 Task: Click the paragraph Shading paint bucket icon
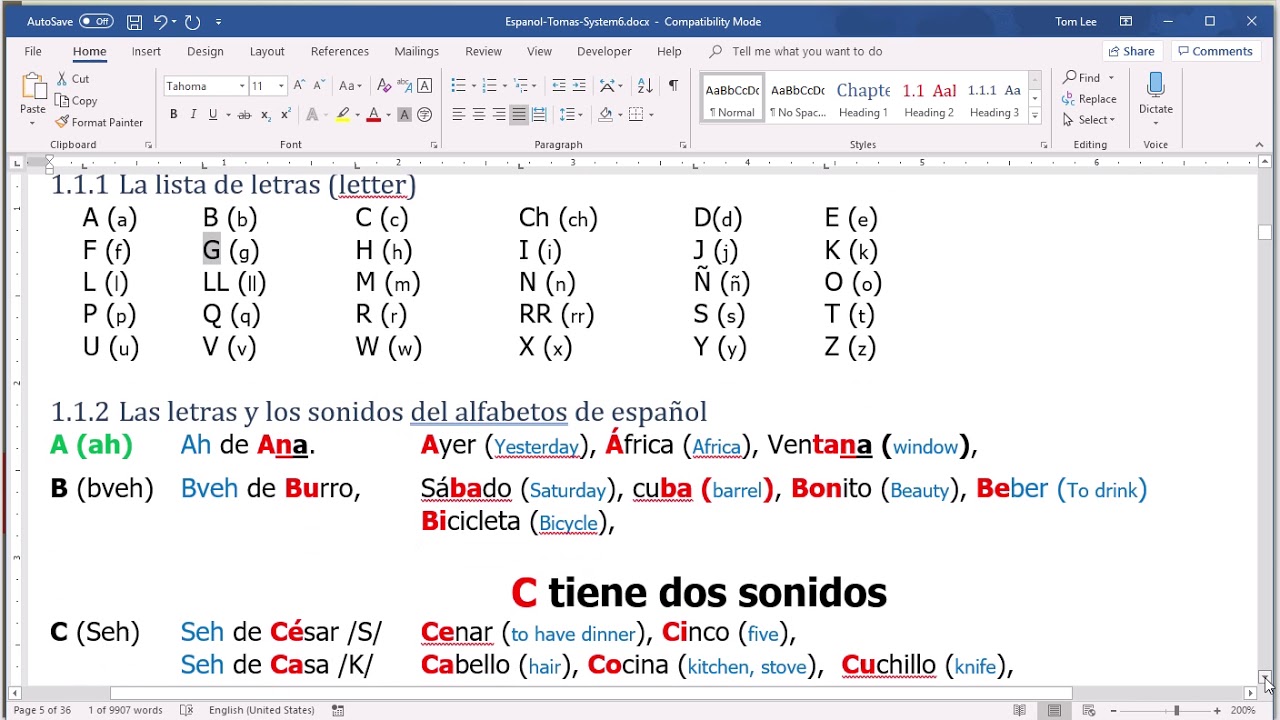605,115
